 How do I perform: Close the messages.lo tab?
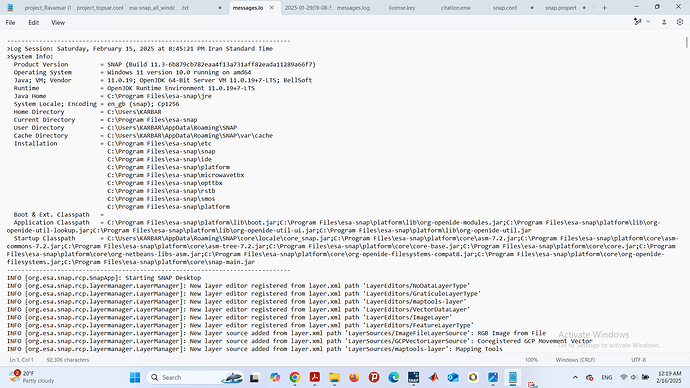[x=272, y=8]
